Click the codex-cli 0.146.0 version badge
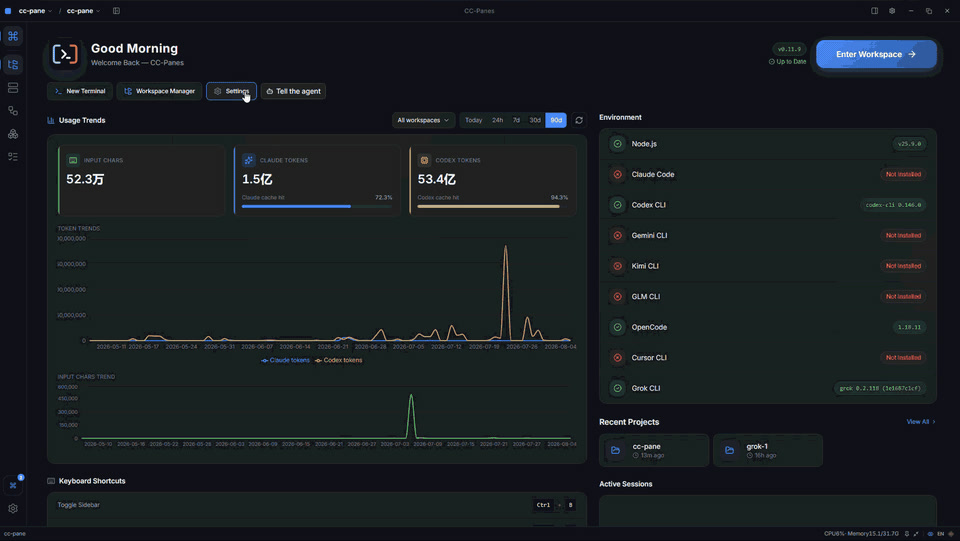This screenshot has height=541, width=960. coord(893,205)
